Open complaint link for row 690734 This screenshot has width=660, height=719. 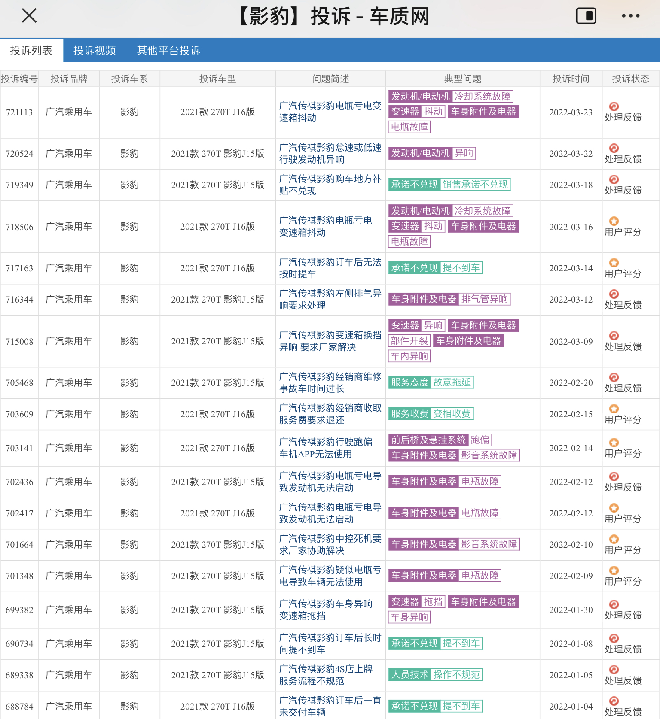click(x=330, y=644)
